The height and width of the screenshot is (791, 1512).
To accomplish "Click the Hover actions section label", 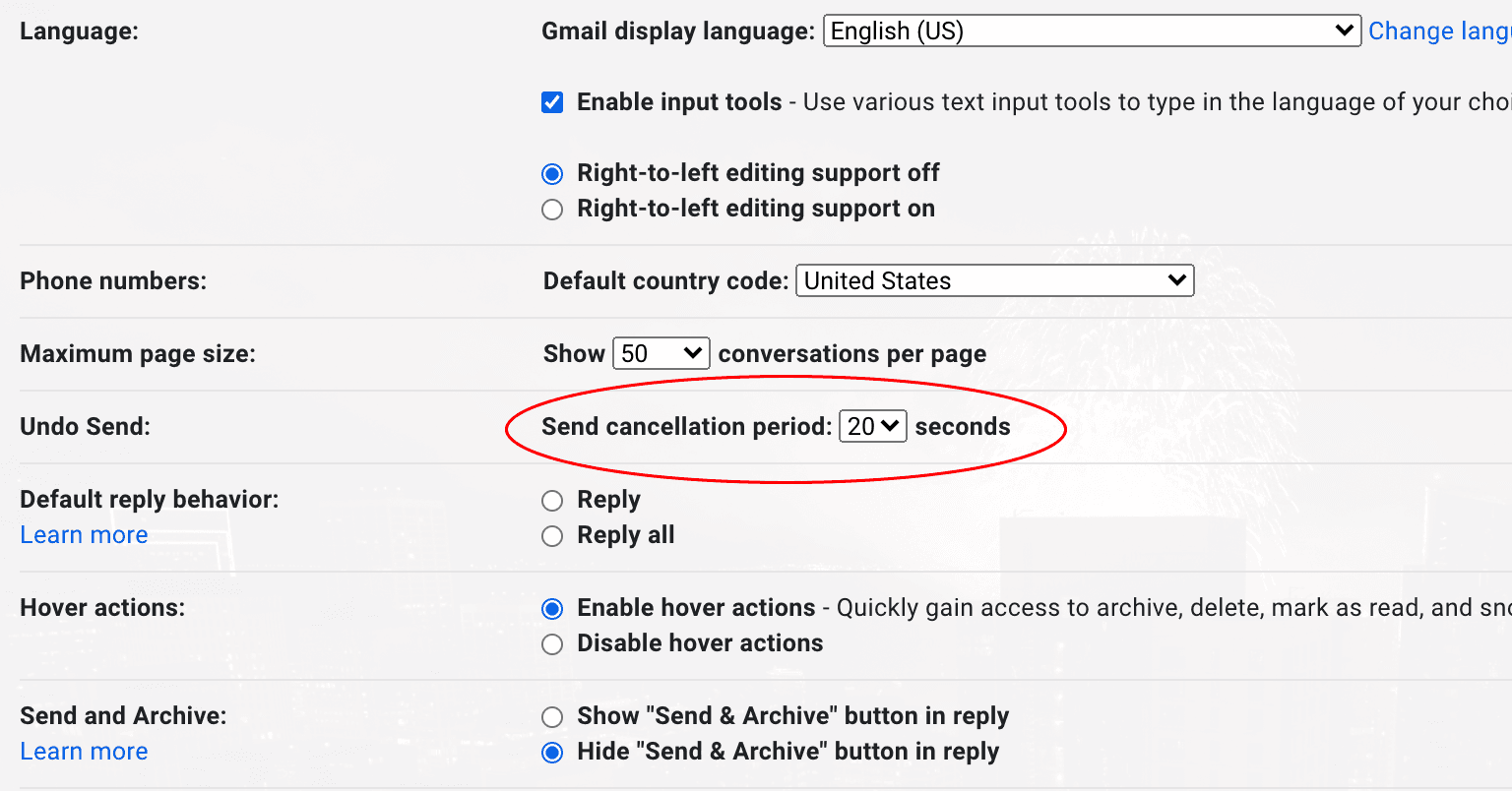I will click(102, 607).
